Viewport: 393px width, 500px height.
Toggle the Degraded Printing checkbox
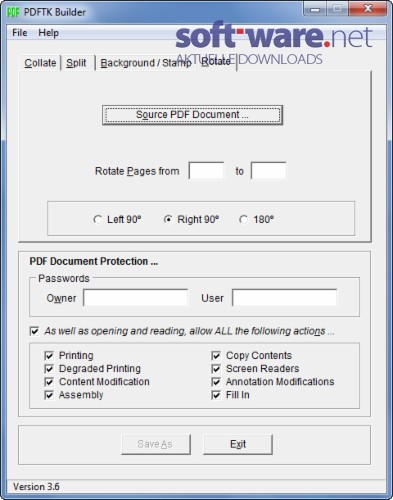tap(49, 369)
